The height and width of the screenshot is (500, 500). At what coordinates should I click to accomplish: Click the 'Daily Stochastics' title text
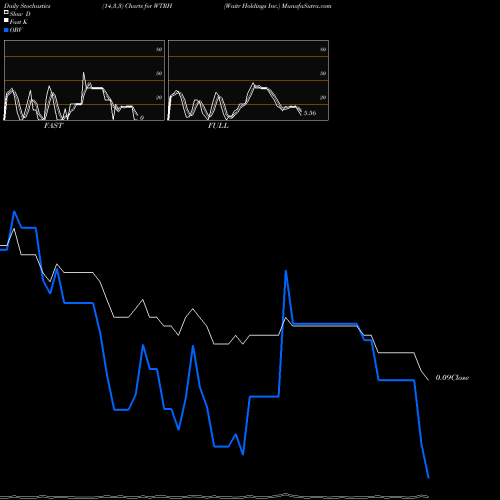[x=27, y=6]
